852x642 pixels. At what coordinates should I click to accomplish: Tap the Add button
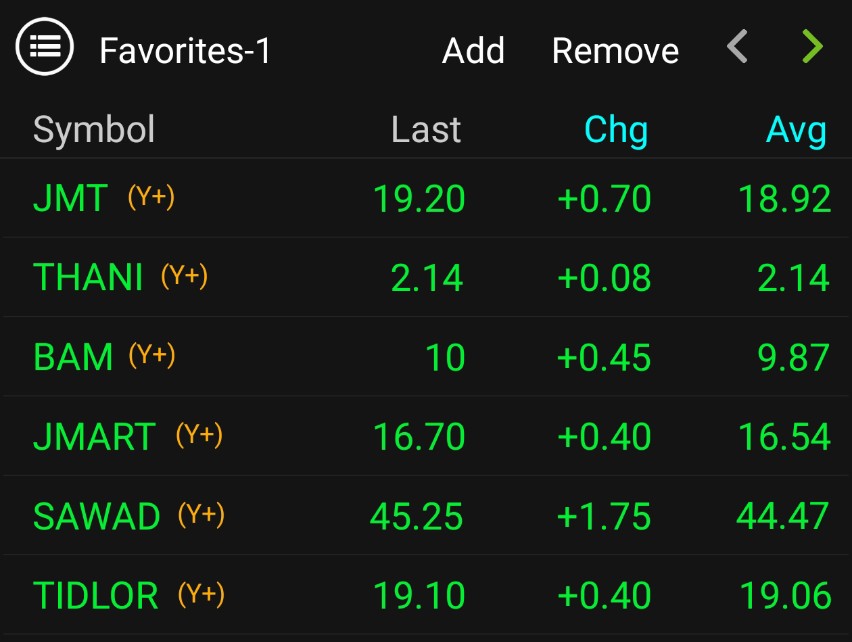473,51
